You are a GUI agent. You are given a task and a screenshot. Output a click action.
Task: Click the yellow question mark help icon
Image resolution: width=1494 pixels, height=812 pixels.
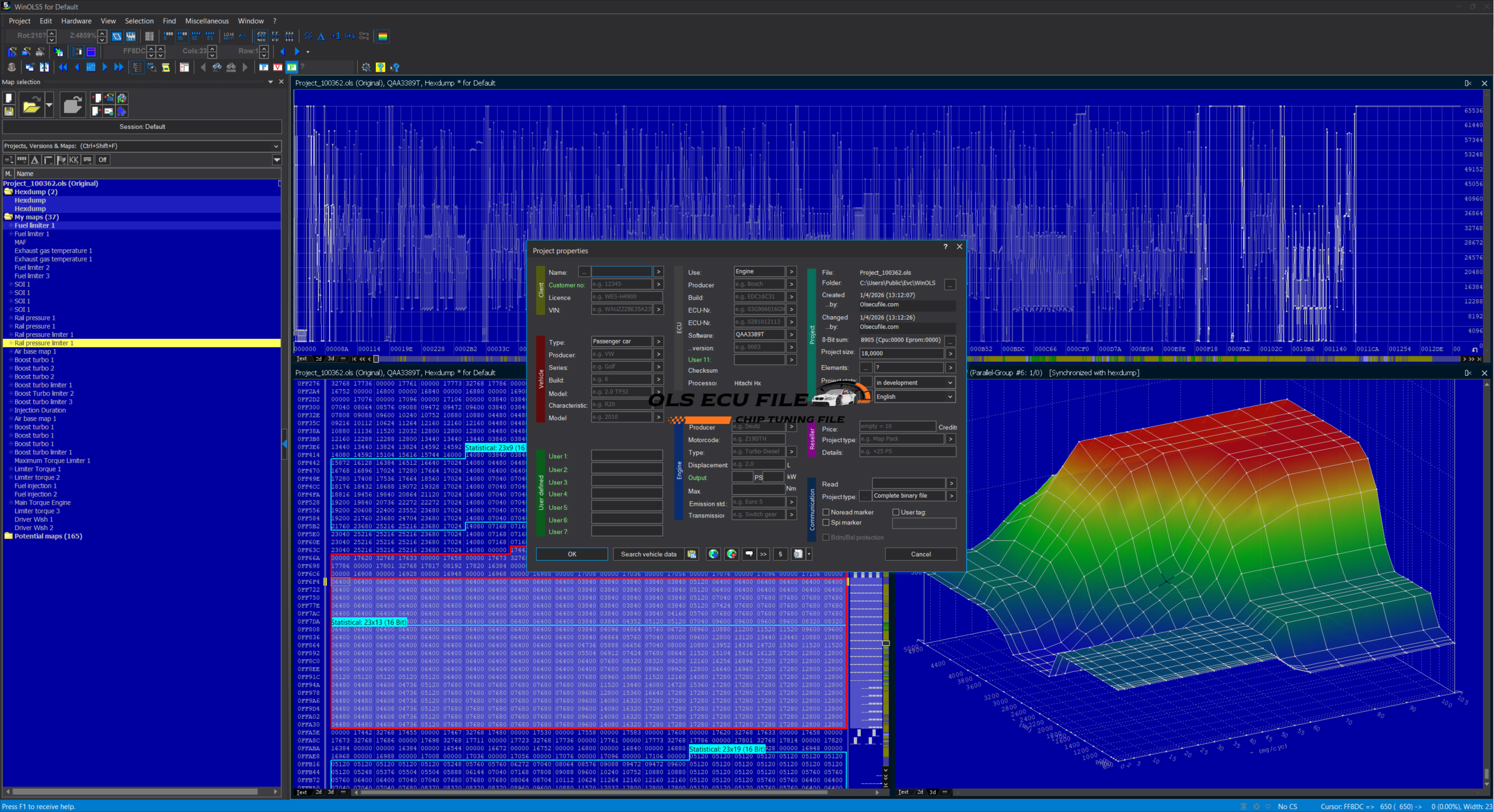pos(381,67)
